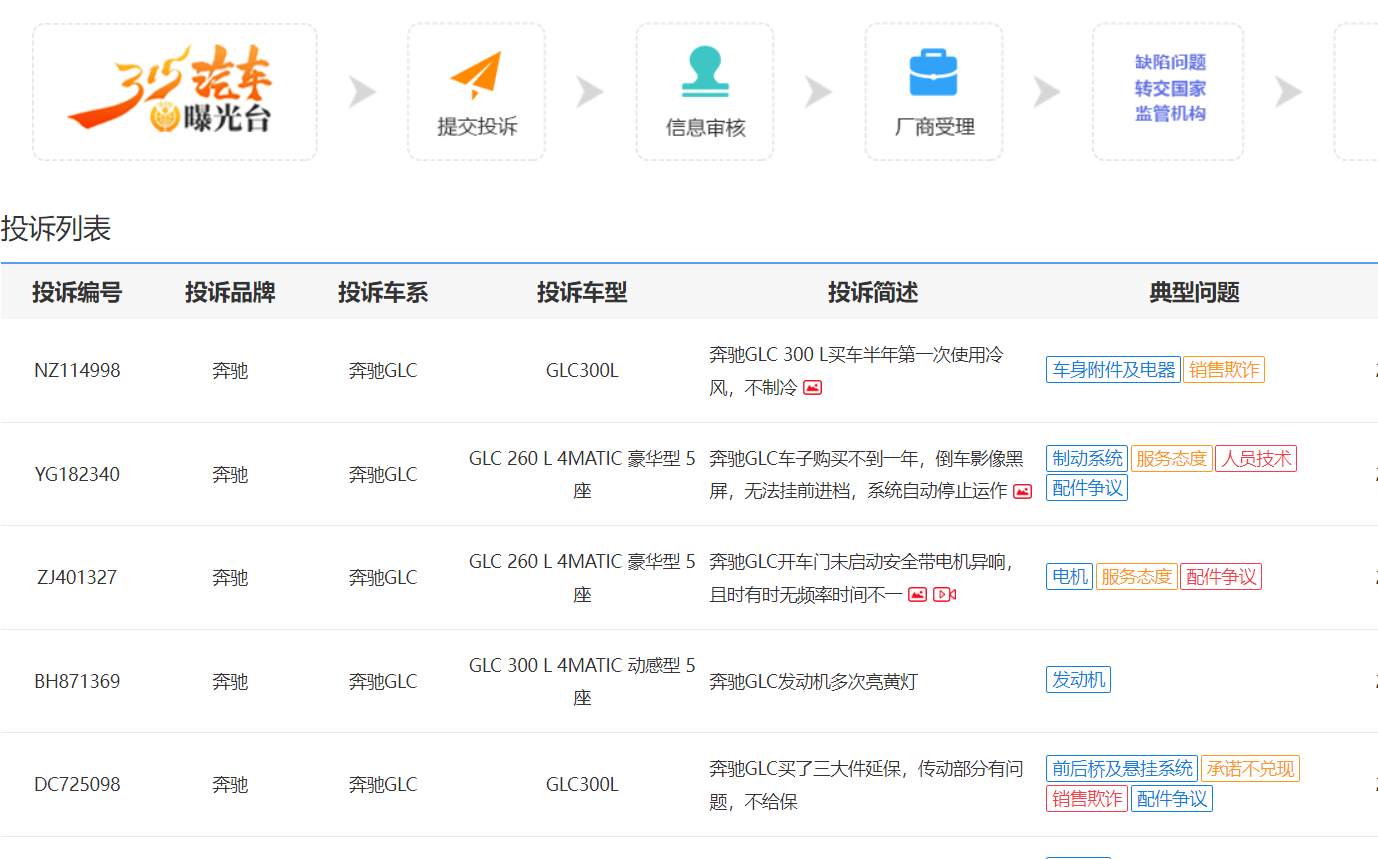Click the 投诉编号 column header
Viewport: 1378px width, 859px height.
(x=77, y=293)
